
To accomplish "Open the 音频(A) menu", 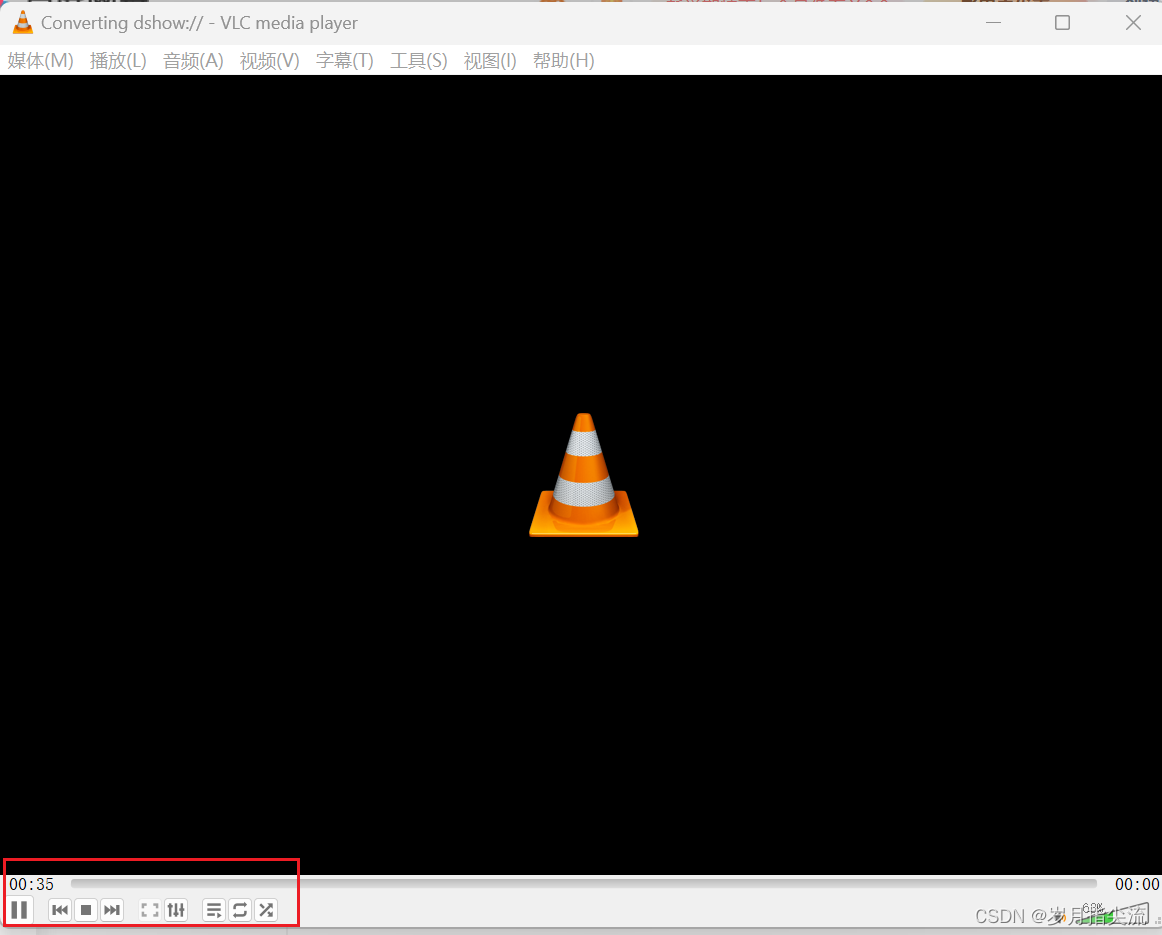I will [x=193, y=61].
